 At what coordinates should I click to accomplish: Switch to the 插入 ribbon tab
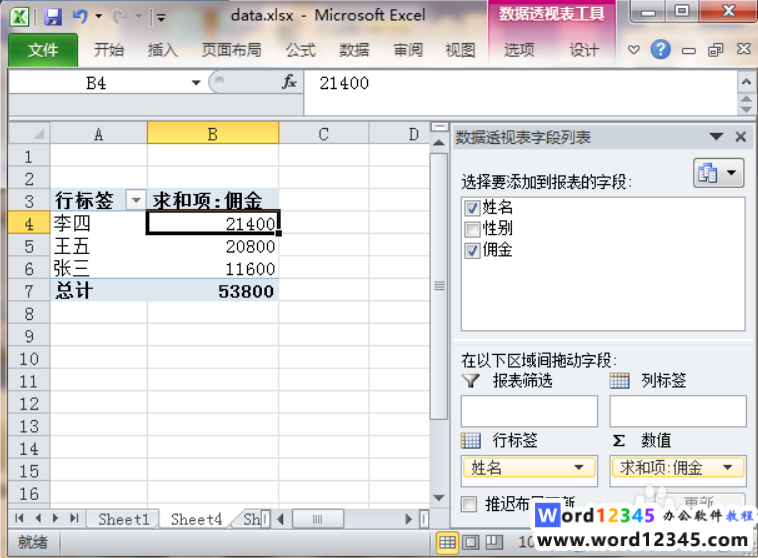162,50
